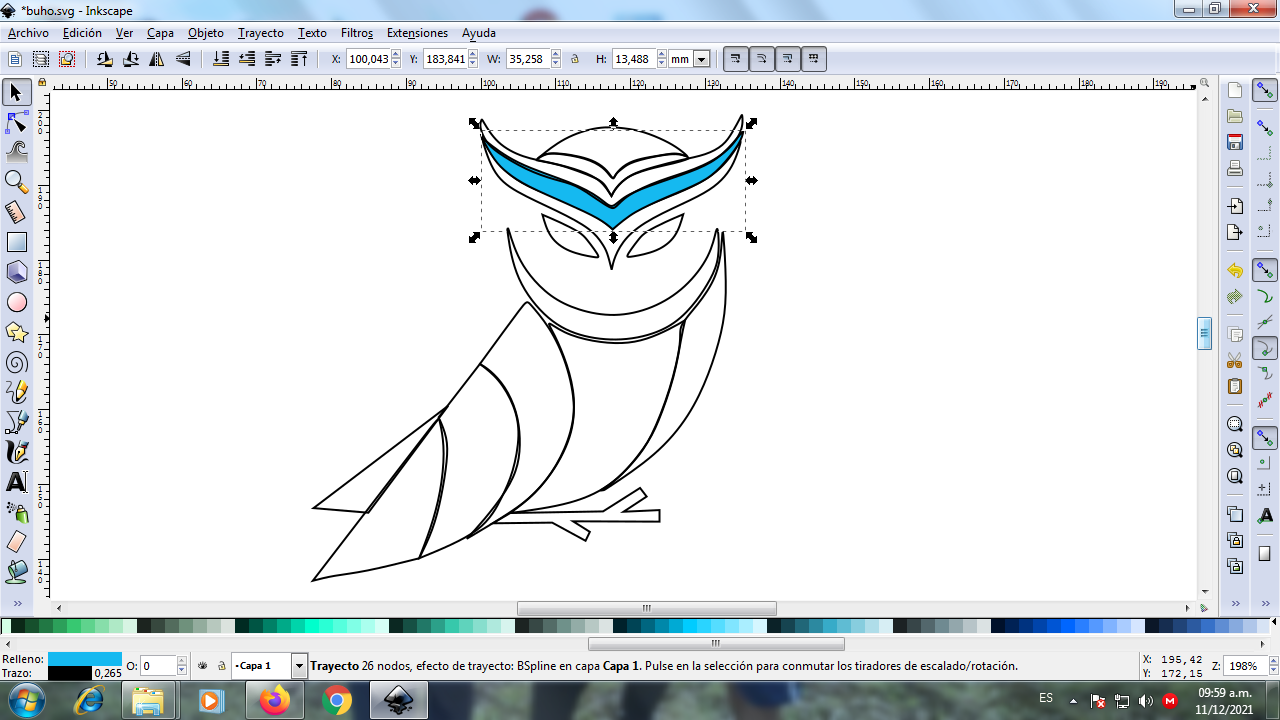1280x720 pixels.
Task: Flip selection vertically
Action: click(183, 59)
